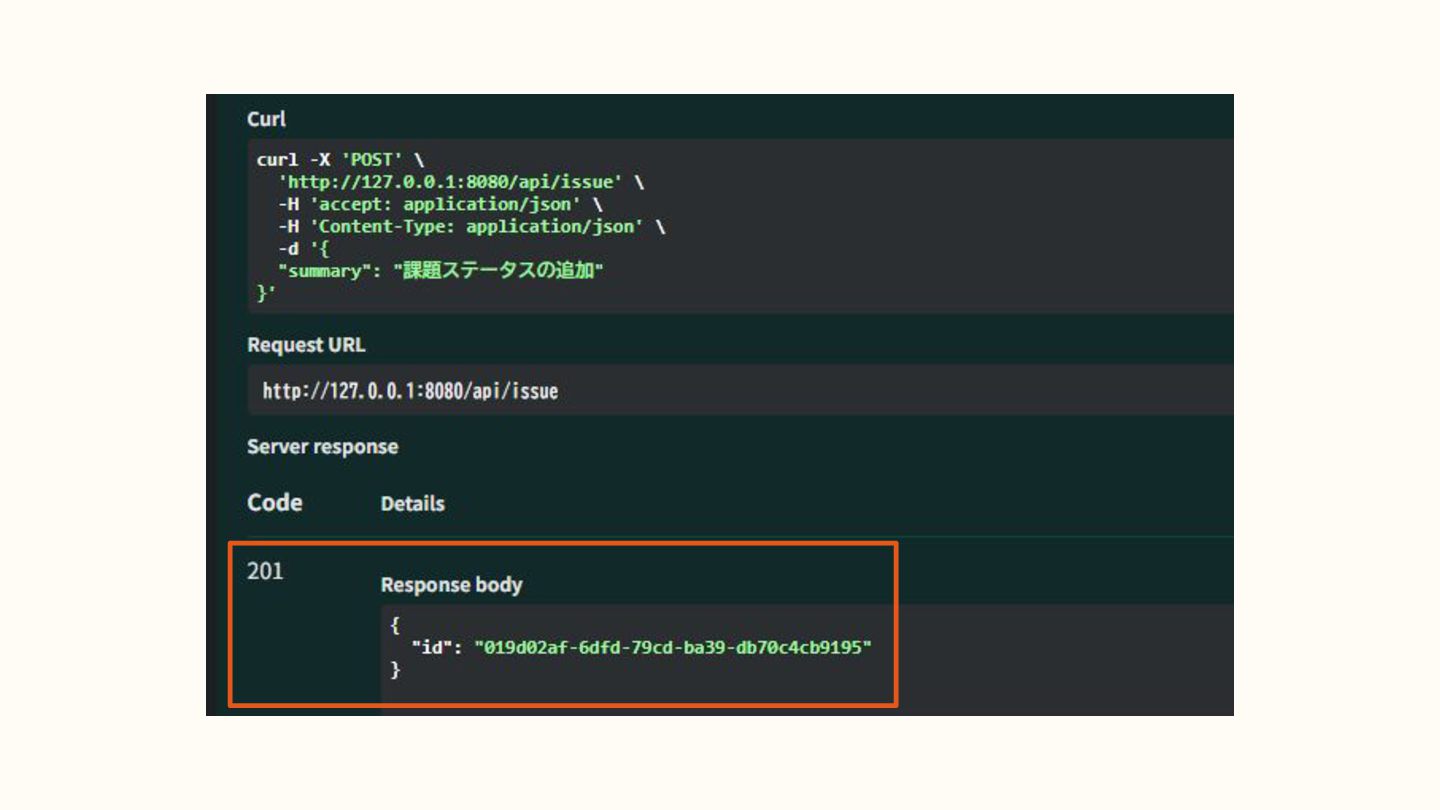The image size is (1440, 810).
Task: Click the Response body label
Action: 451,585
